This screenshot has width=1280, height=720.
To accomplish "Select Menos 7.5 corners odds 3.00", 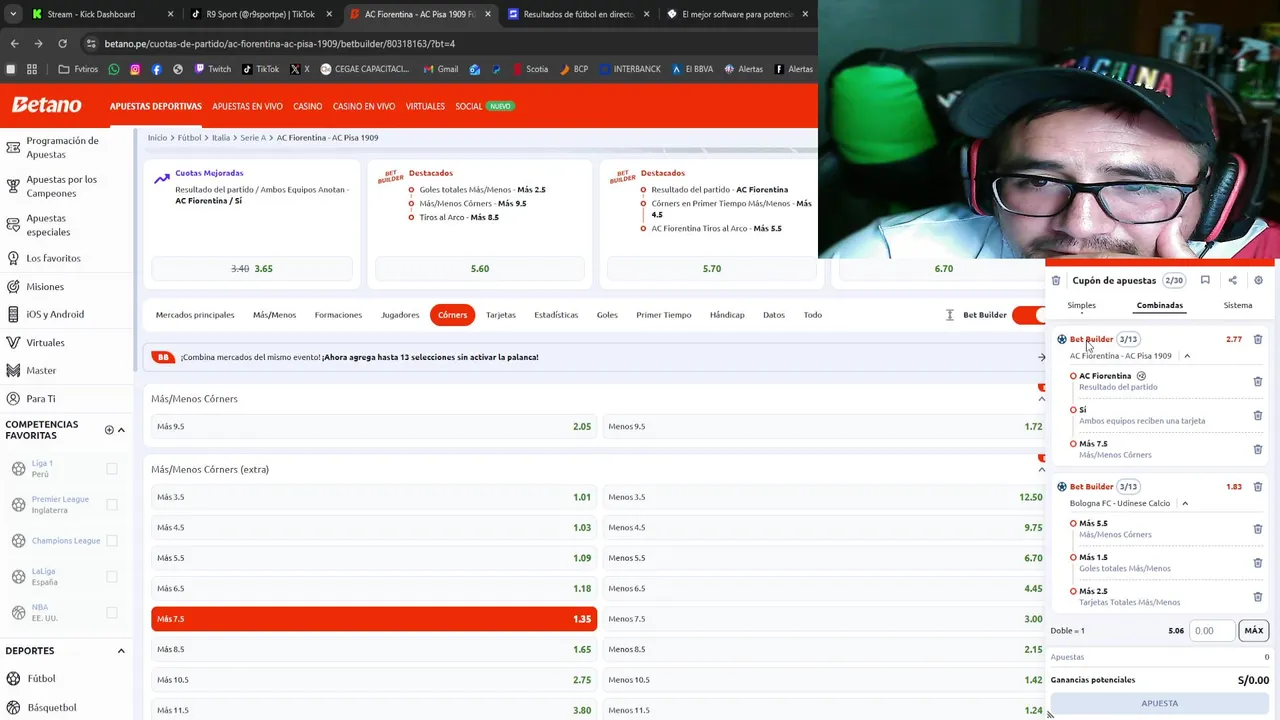I will (825, 619).
